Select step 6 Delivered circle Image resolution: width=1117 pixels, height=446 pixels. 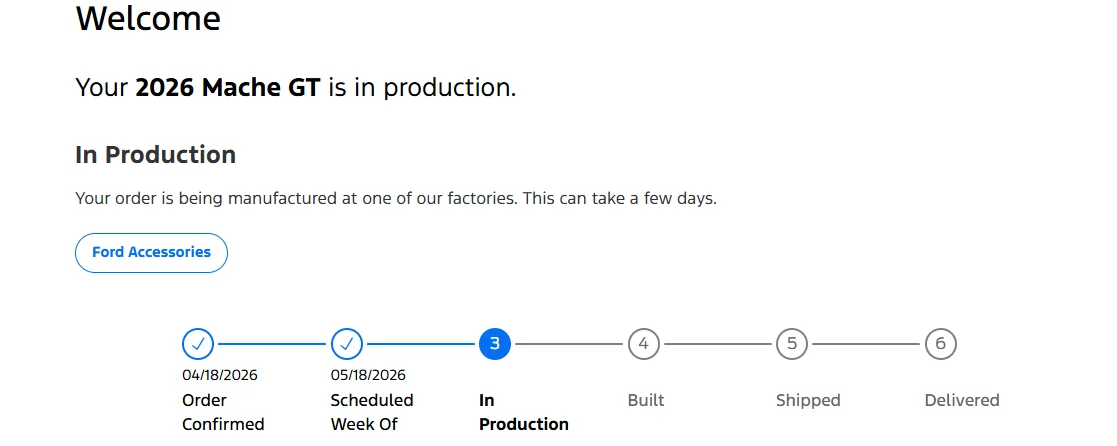tap(941, 344)
